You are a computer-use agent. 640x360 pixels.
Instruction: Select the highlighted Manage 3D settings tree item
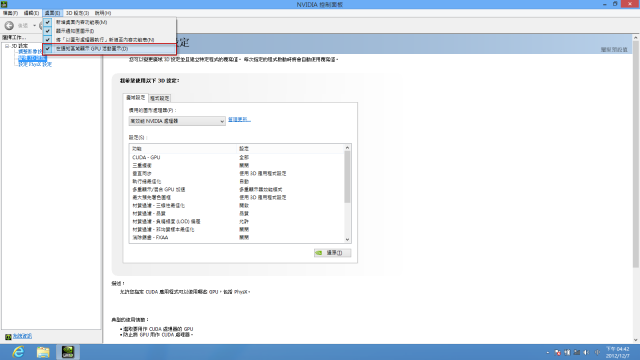pos(32,58)
